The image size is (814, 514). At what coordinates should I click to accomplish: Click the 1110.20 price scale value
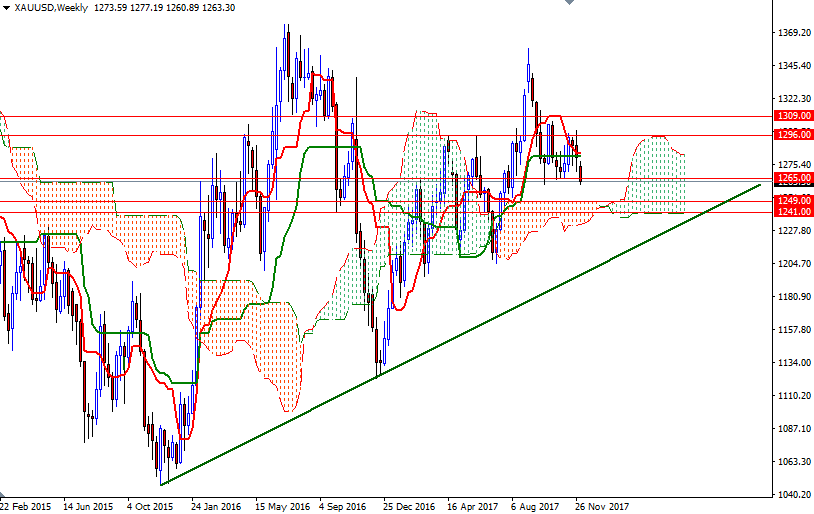tap(794, 396)
